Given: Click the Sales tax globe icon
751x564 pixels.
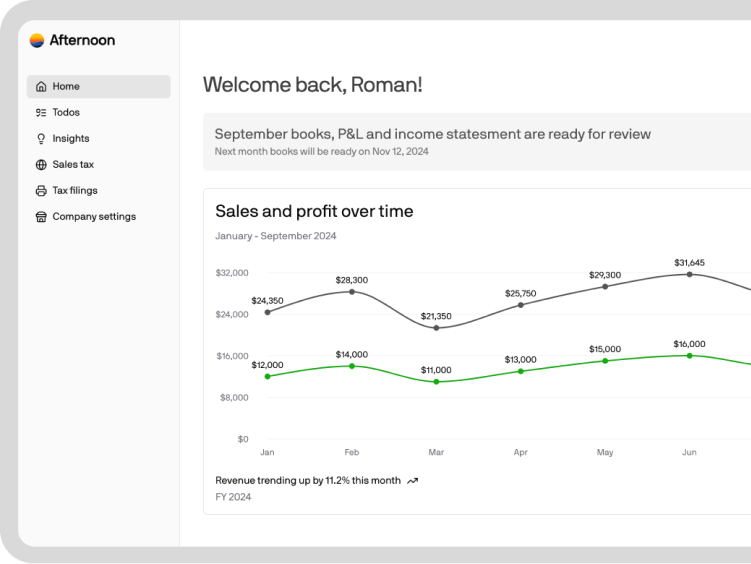Looking at the screenshot, I should 41,165.
